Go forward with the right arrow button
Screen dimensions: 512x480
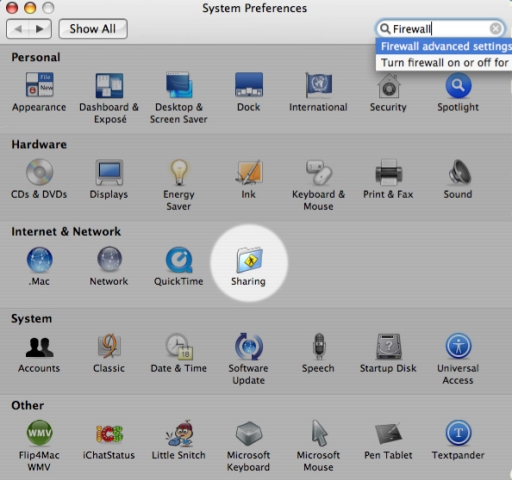pos(40,29)
